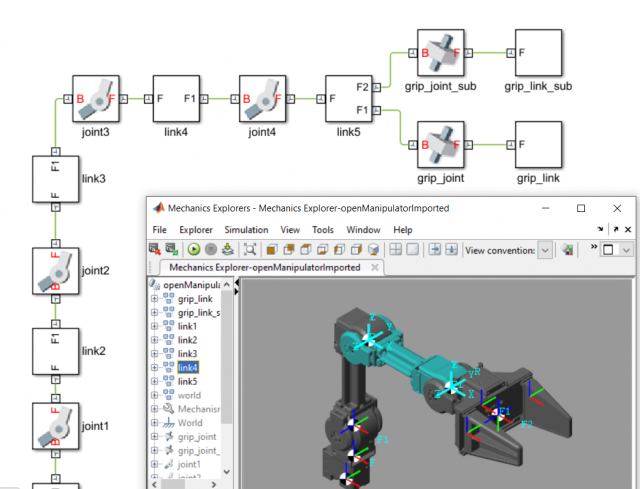Expand the grip_link tree node
Viewport: 640px width, 489px height.
pyautogui.click(x=154, y=299)
